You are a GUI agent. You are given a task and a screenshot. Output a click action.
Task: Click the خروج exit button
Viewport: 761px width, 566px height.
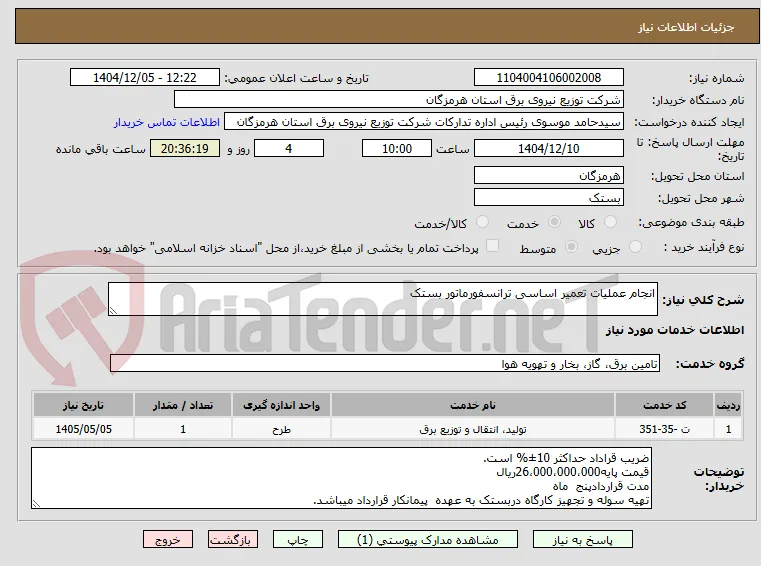(x=168, y=539)
